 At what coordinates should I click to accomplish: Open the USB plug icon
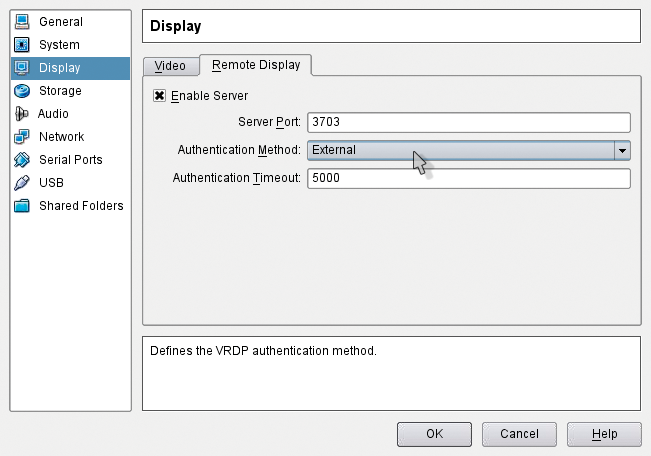click(x=22, y=182)
